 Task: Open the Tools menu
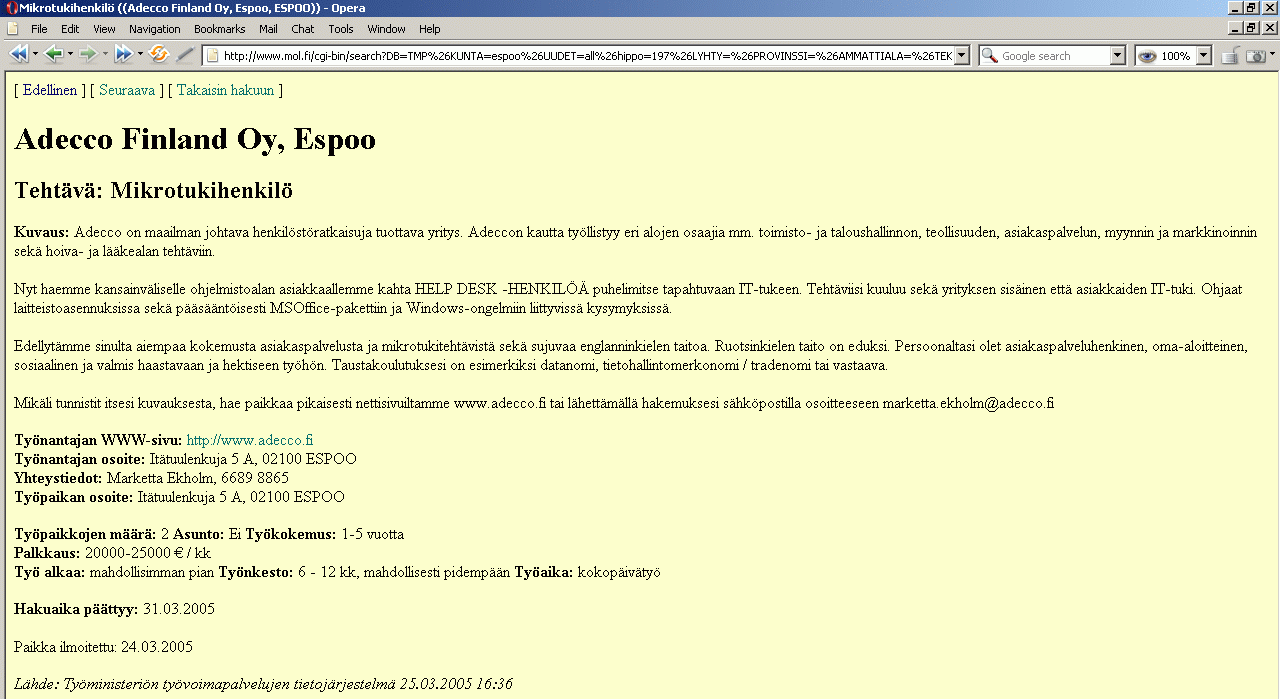[341, 29]
